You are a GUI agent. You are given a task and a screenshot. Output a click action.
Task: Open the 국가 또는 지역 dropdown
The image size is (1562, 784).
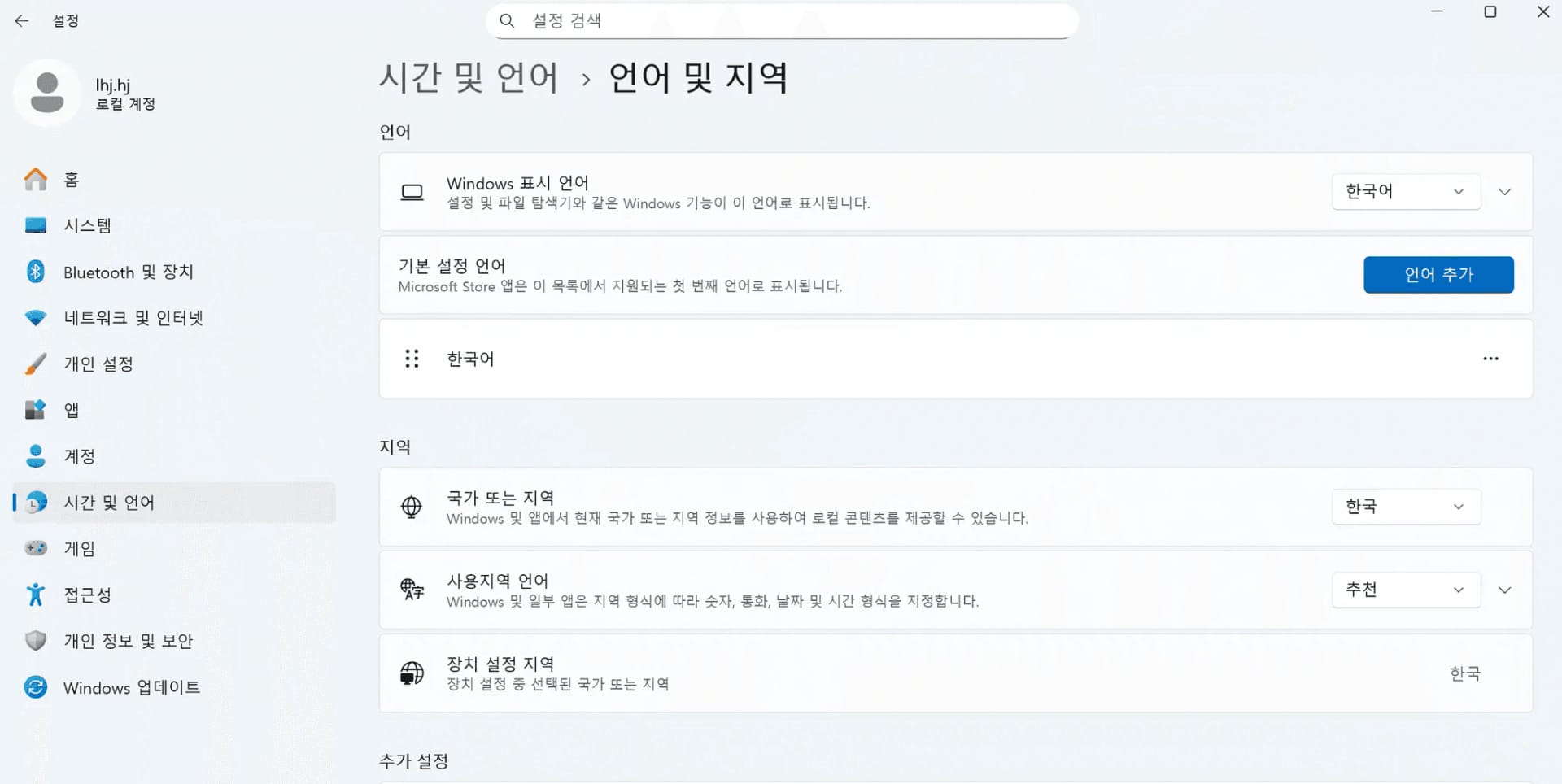[x=1406, y=506]
